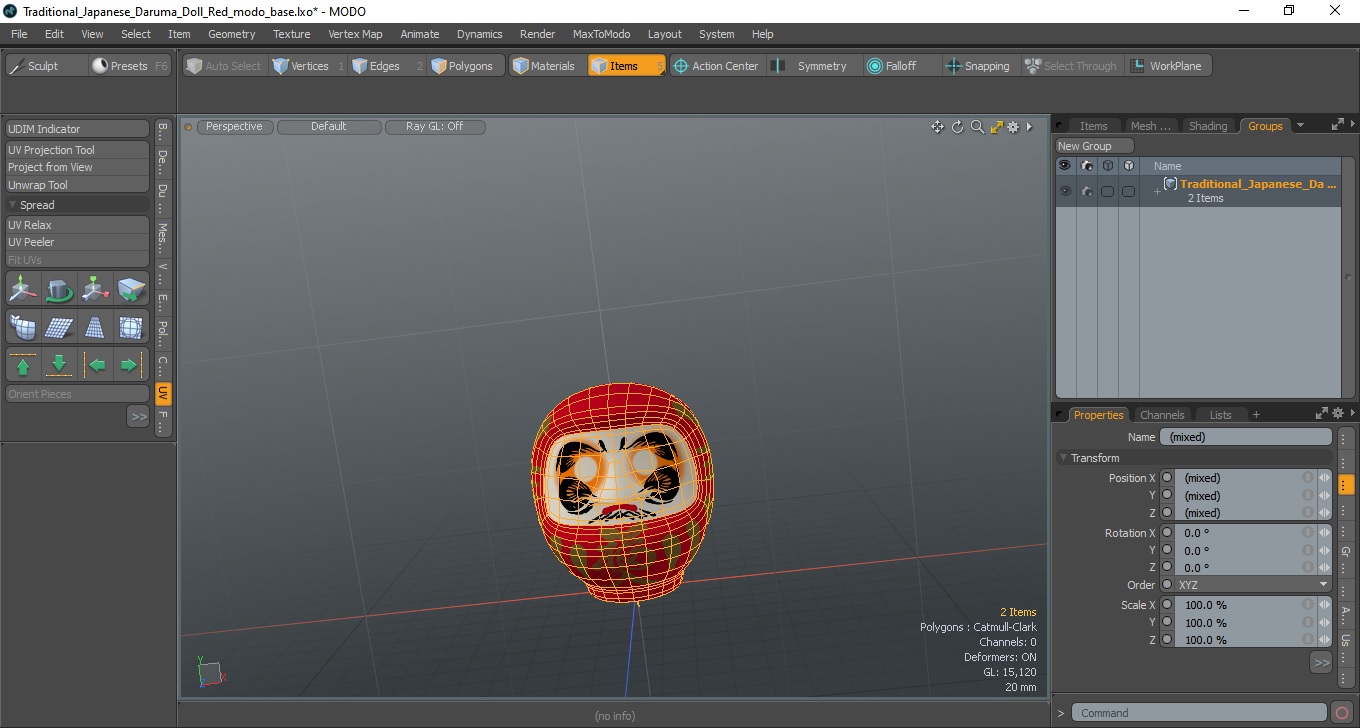The height and width of the screenshot is (728, 1360).
Task: Tick first checkbox in Traditional_Japanese_Da row
Action: click(1107, 191)
